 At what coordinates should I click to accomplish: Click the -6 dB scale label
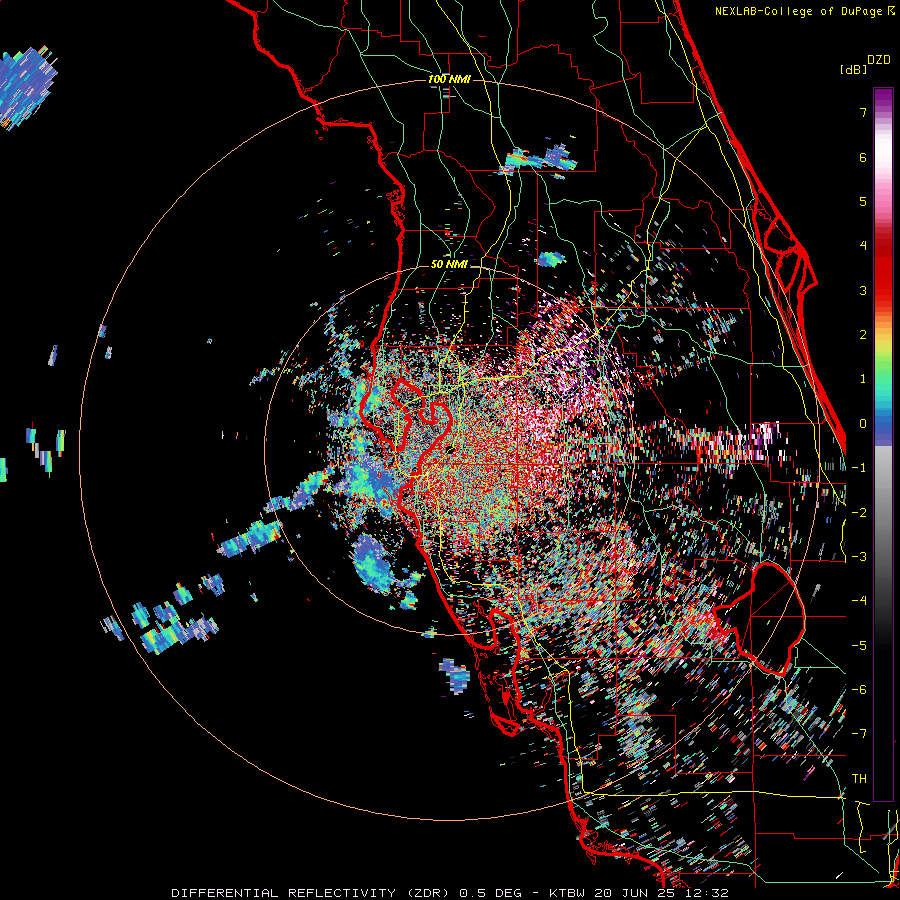pos(859,689)
